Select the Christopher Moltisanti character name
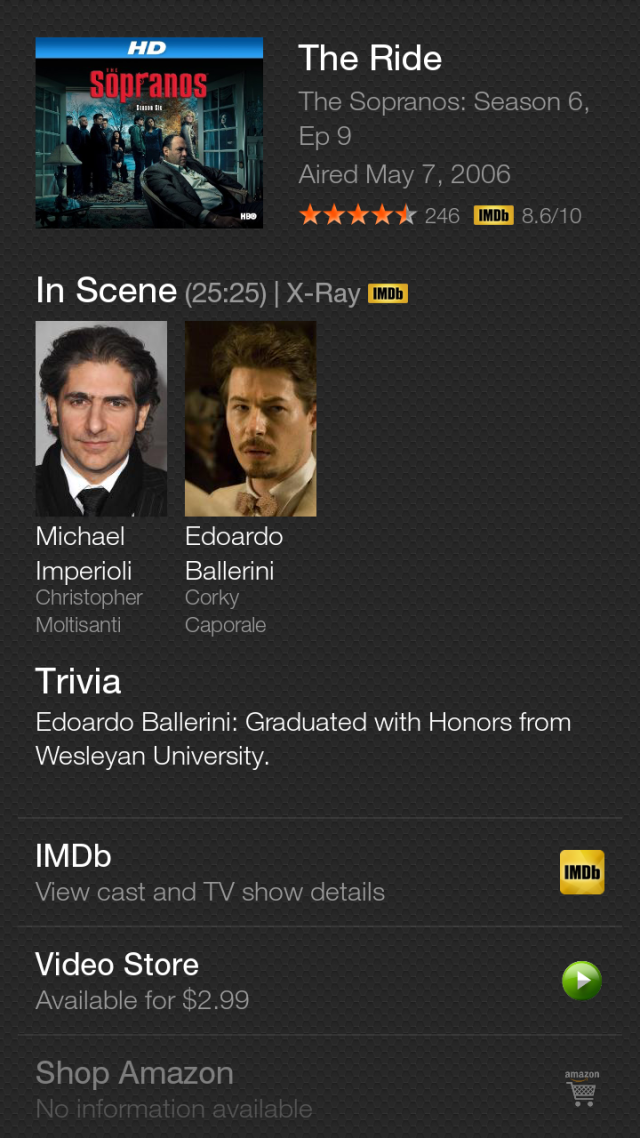The height and width of the screenshot is (1138, 640). tap(89, 611)
